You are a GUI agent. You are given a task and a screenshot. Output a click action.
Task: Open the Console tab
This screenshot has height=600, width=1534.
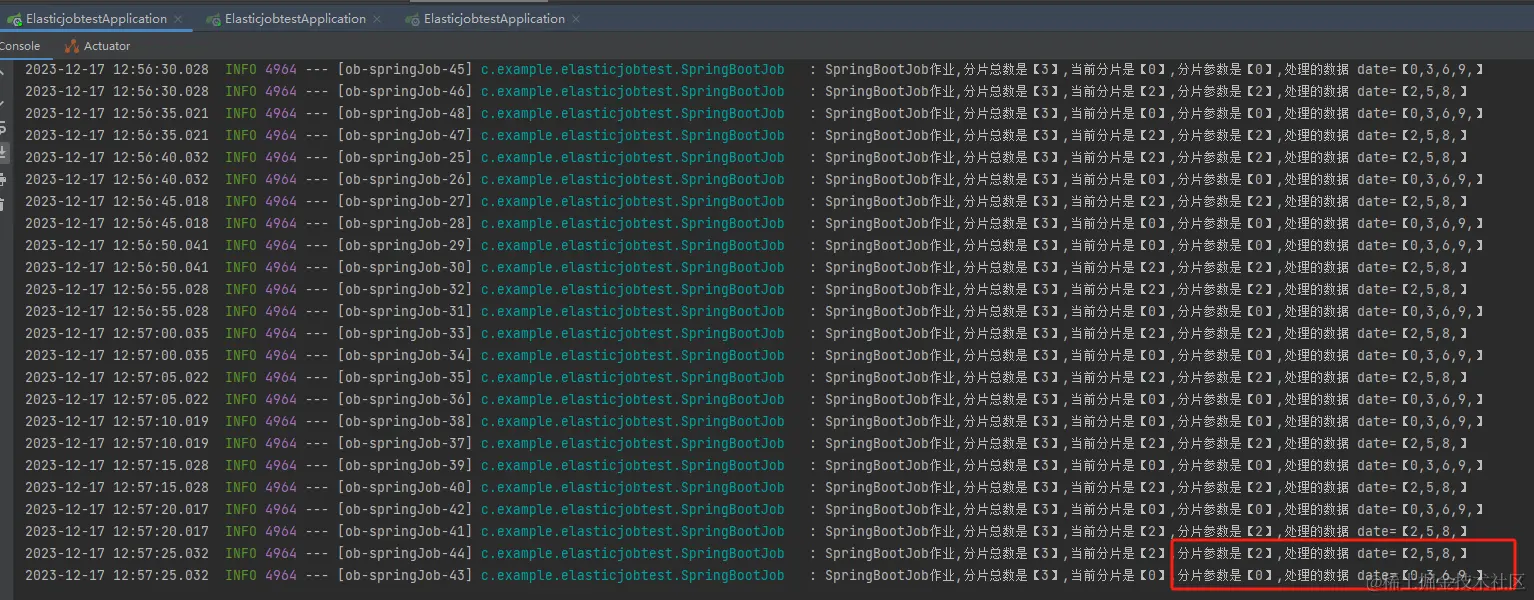point(20,46)
